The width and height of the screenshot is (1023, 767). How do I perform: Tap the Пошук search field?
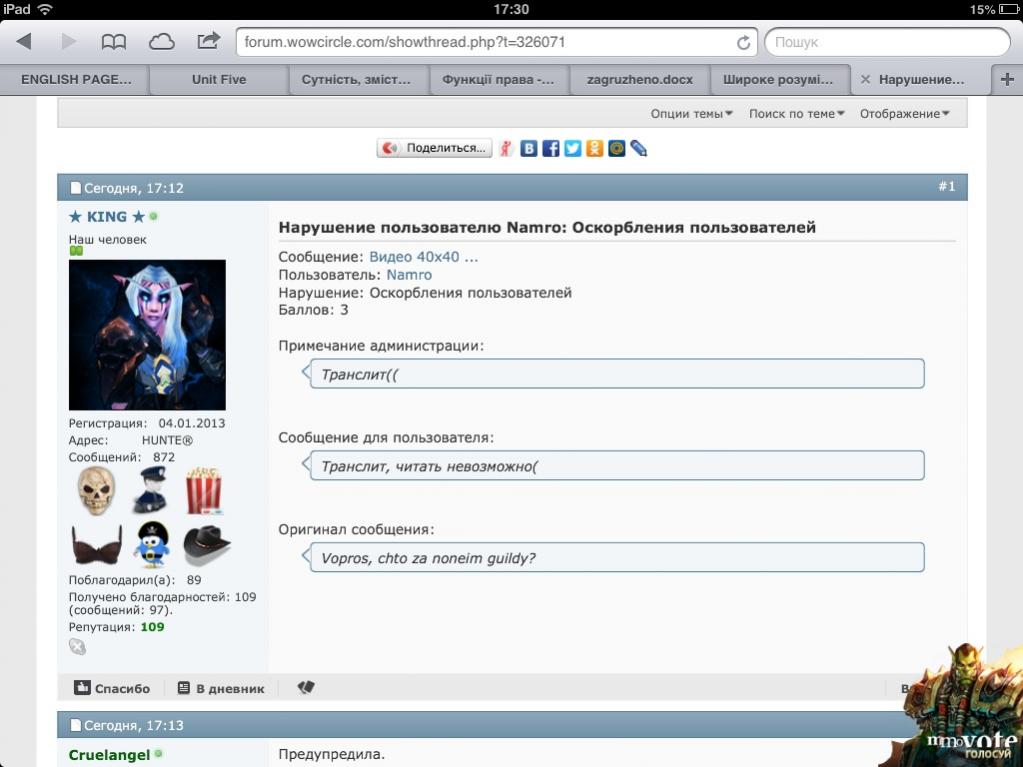(x=886, y=42)
